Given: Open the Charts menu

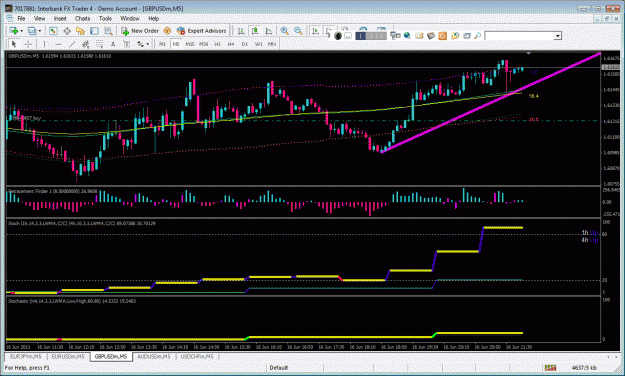Looking at the screenshot, I should [83, 18].
